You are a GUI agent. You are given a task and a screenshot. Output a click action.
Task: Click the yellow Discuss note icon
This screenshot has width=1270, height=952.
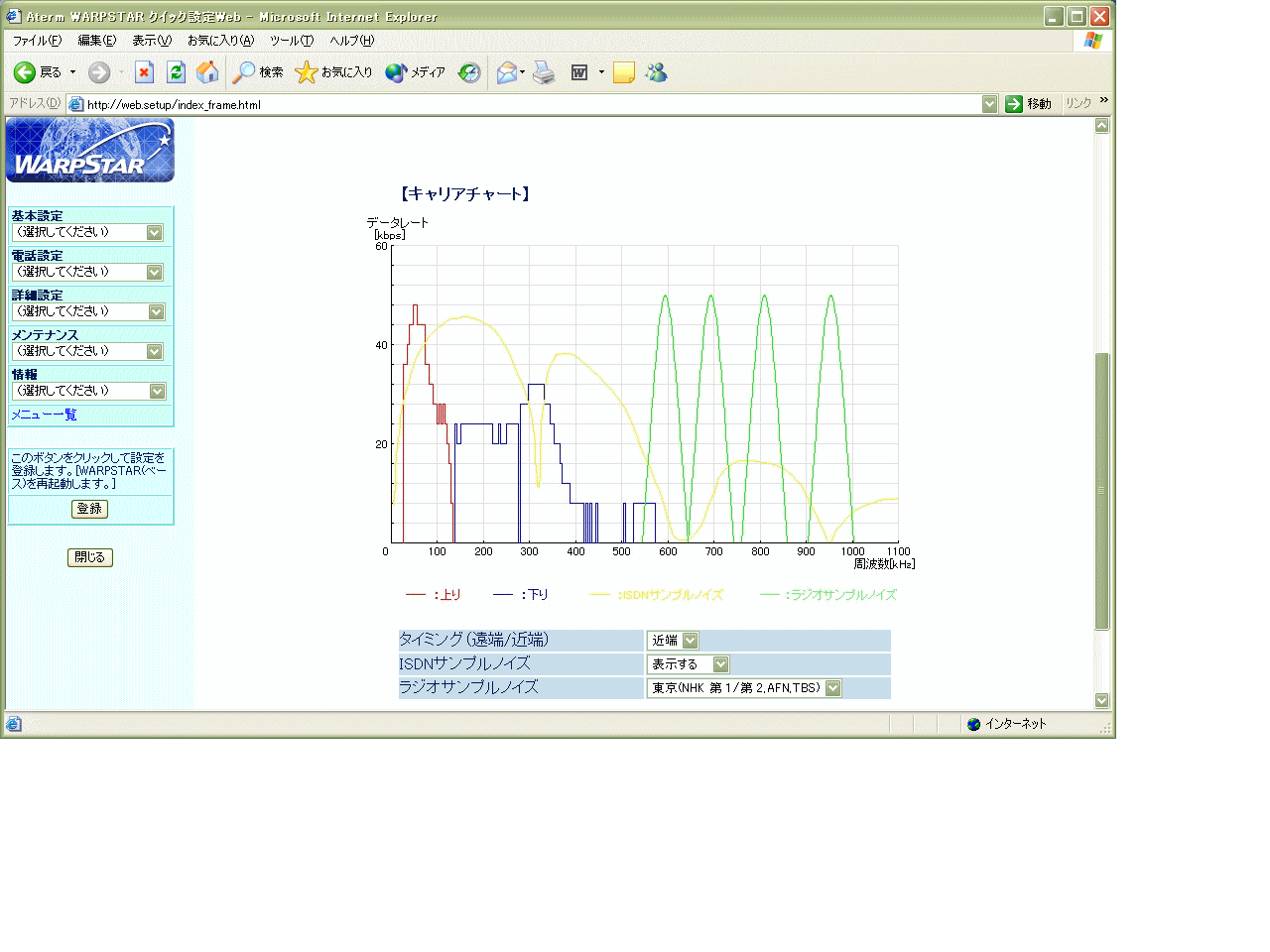pos(624,72)
